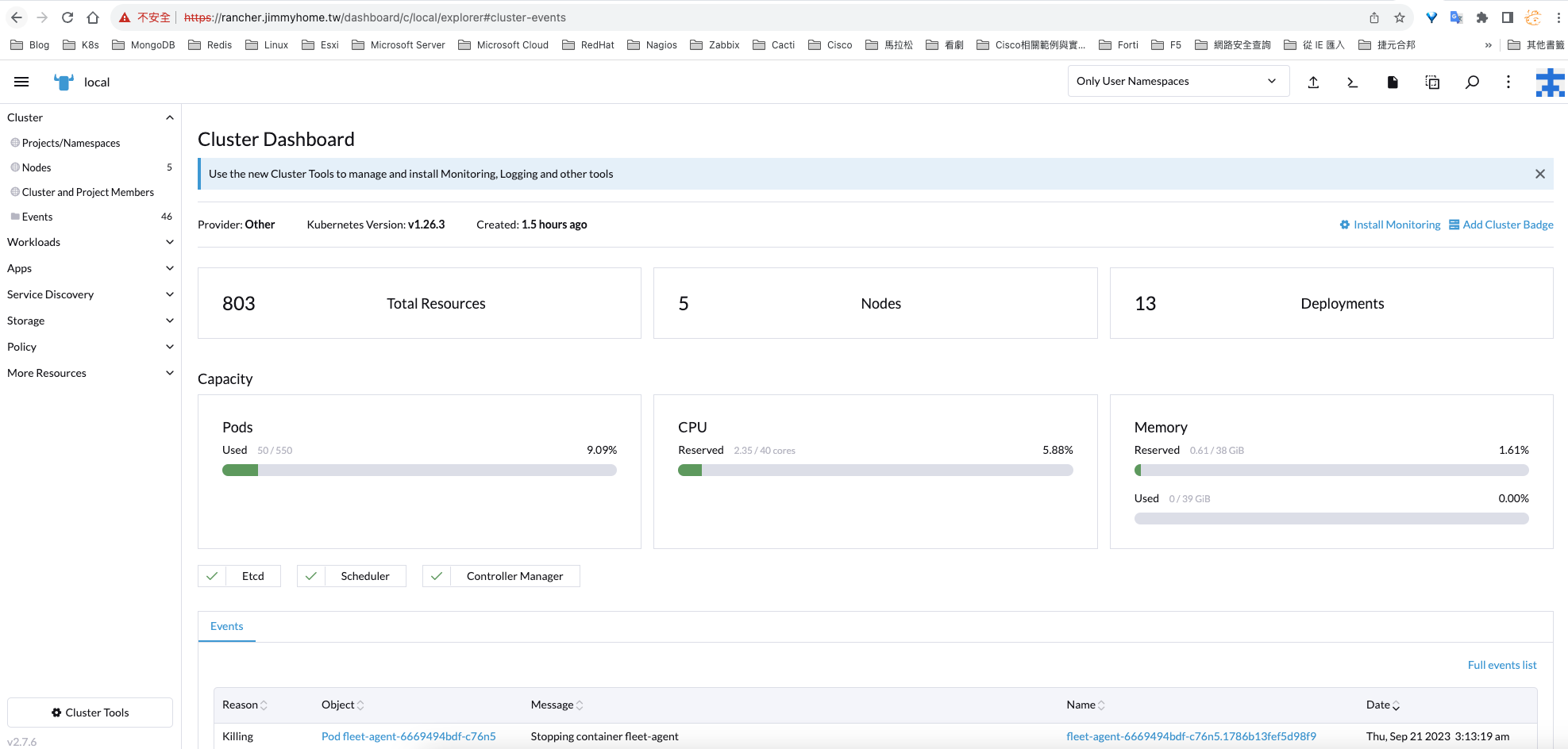Viewport: 1568px width, 749px height.
Task: Click the Rancher cow logo icon
Action: pyautogui.click(x=64, y=82)
